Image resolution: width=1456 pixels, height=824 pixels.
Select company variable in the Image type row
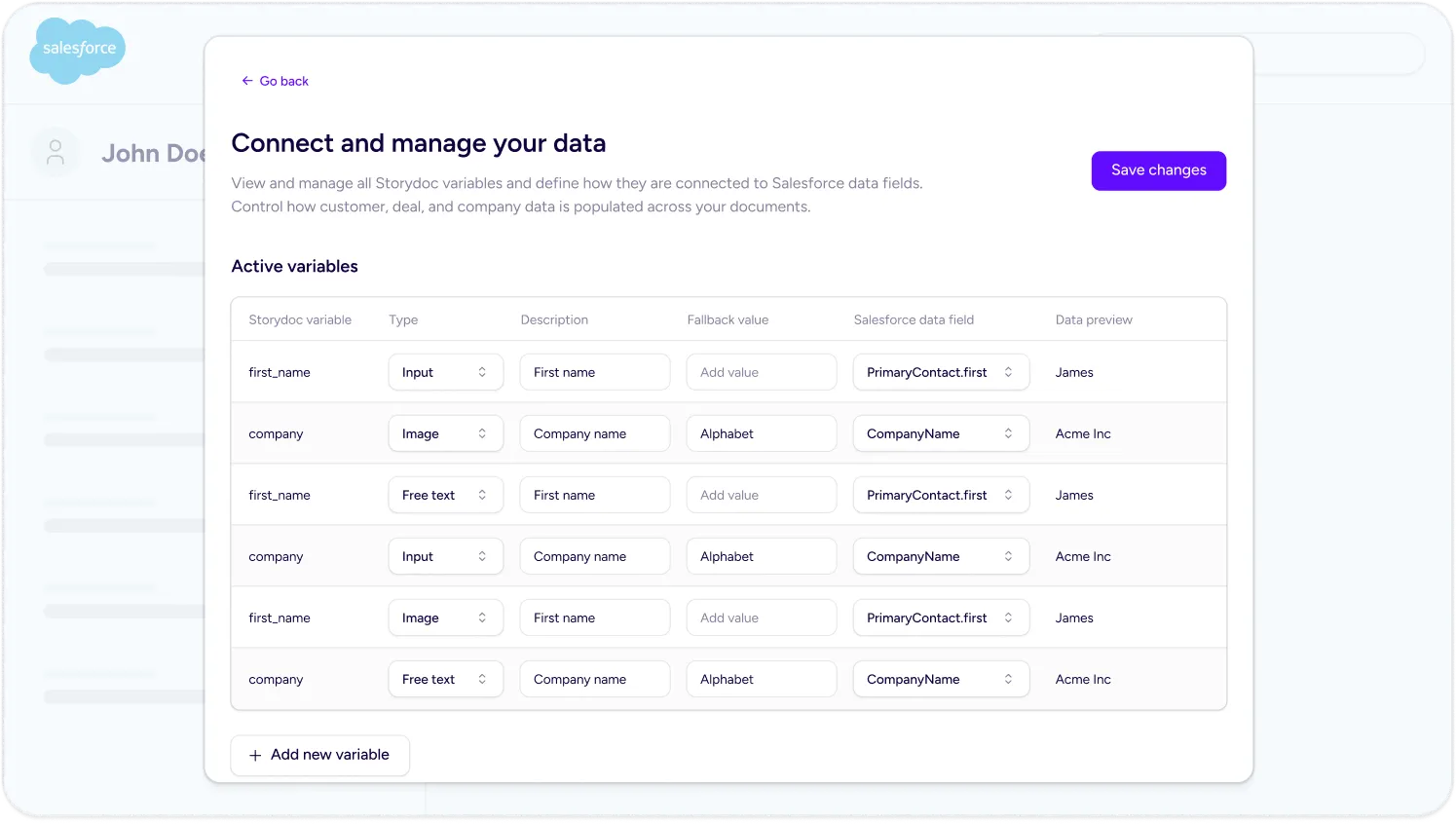[x=276, y=433]
